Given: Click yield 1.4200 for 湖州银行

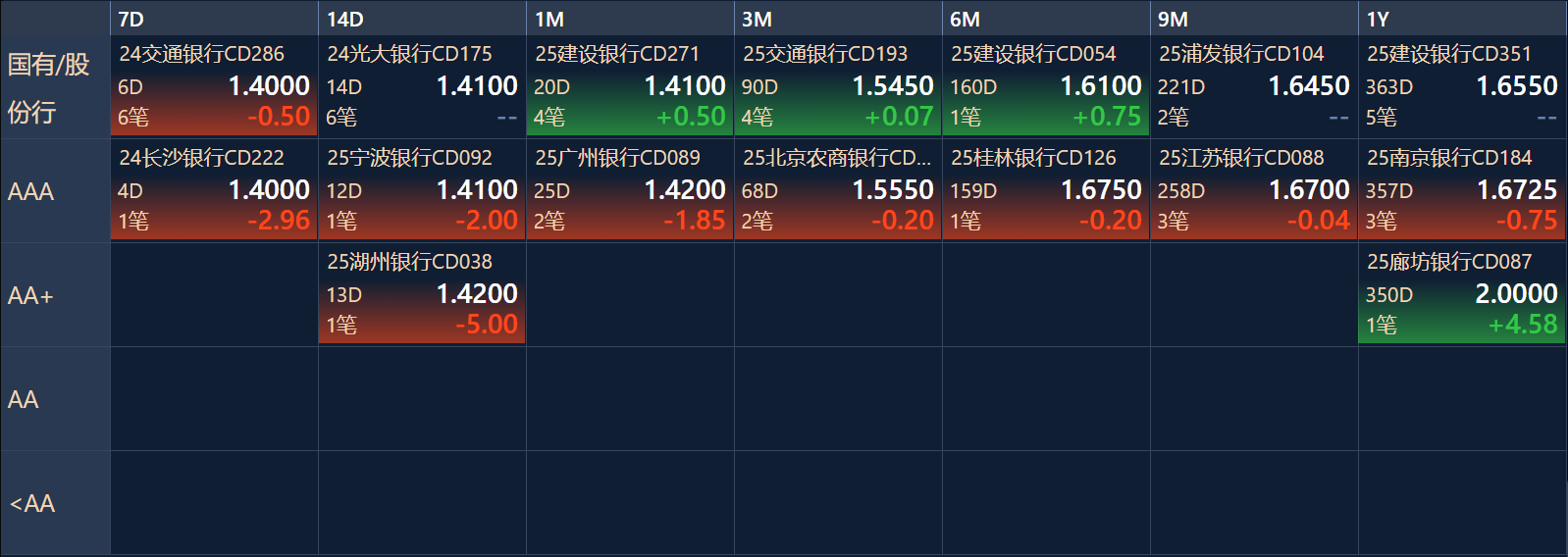Looking at the screenshot, I should click(477, 294).
